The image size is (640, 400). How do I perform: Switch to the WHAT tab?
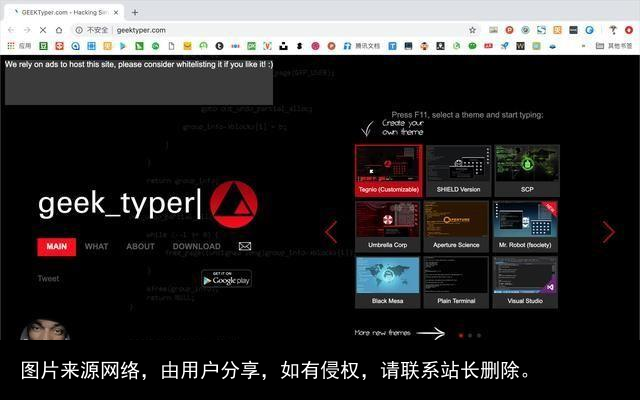pyautogui.click(x=96, y=247)
